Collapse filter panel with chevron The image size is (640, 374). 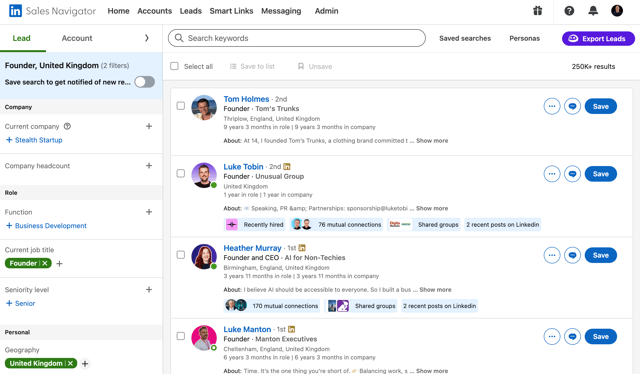(147, 38)
